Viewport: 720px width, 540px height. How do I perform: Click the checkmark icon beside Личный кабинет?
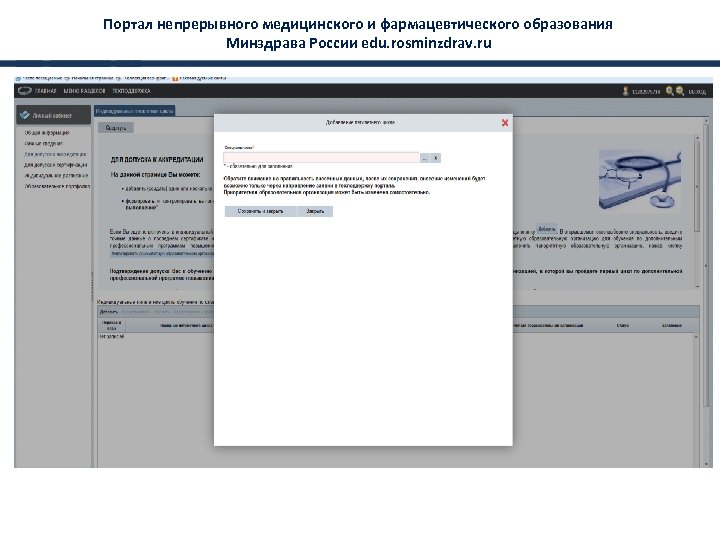tap(25, 115)
